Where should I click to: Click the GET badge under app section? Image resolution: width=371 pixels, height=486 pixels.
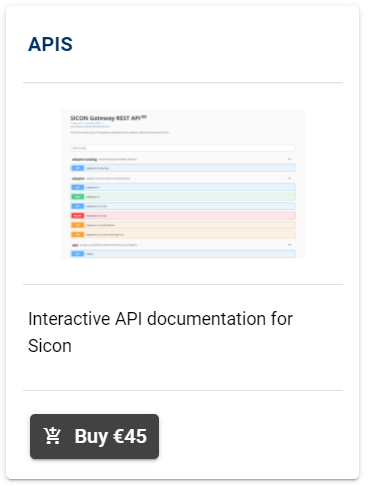(x=77, y=254)
